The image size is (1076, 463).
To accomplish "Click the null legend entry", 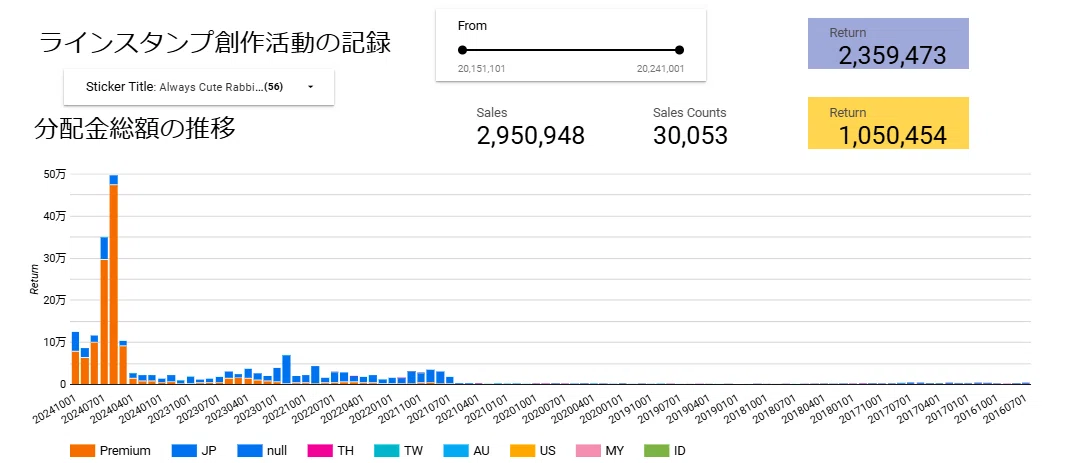I will tap(262, 451).
